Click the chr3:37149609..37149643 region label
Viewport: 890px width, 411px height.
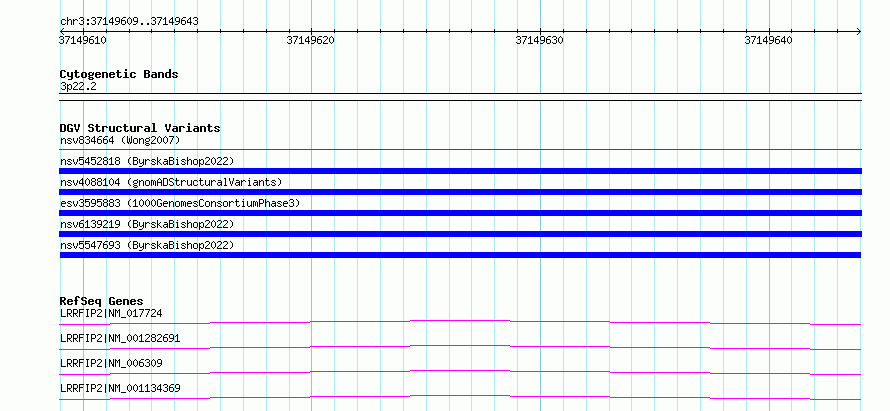129,22
